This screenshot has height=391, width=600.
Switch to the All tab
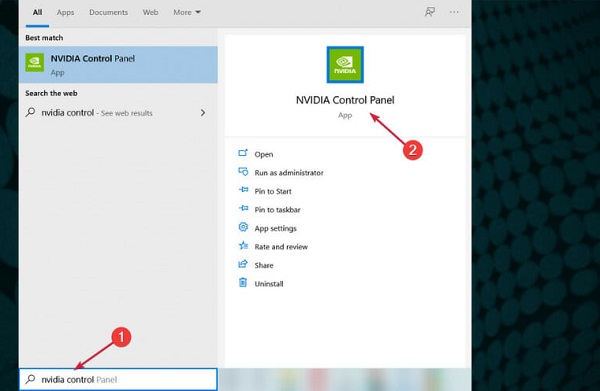pyautogui.click(x=37, y=12)
